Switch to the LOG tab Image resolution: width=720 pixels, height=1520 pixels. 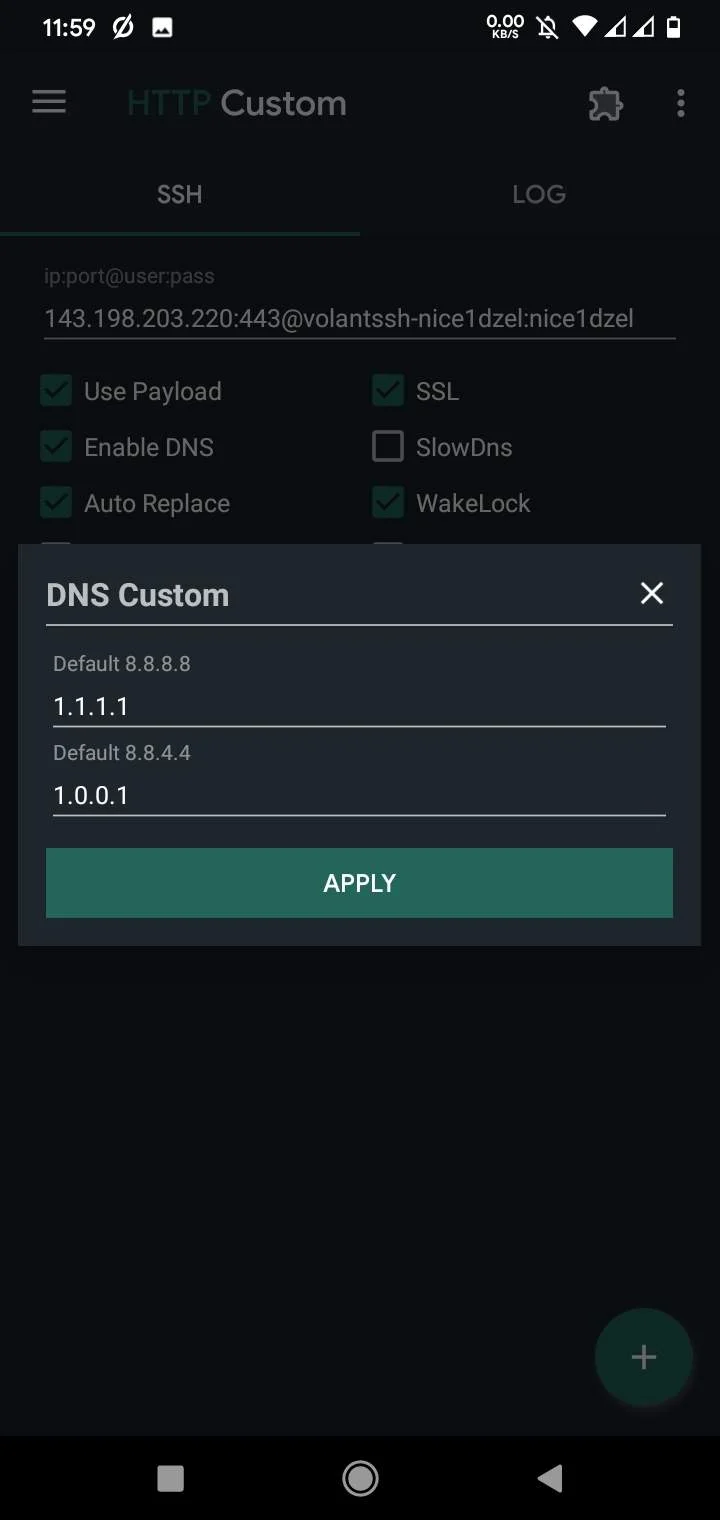539,194
